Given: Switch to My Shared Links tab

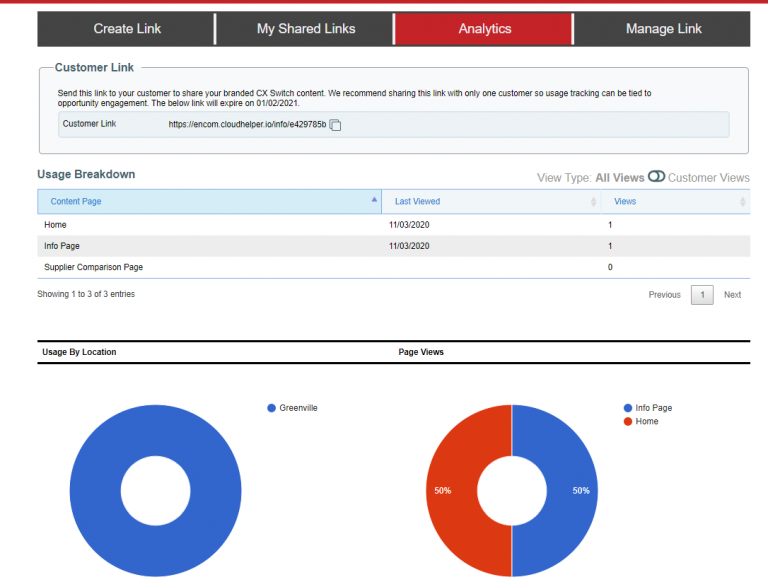Looking at the screenshot, I should click(306, 29).
